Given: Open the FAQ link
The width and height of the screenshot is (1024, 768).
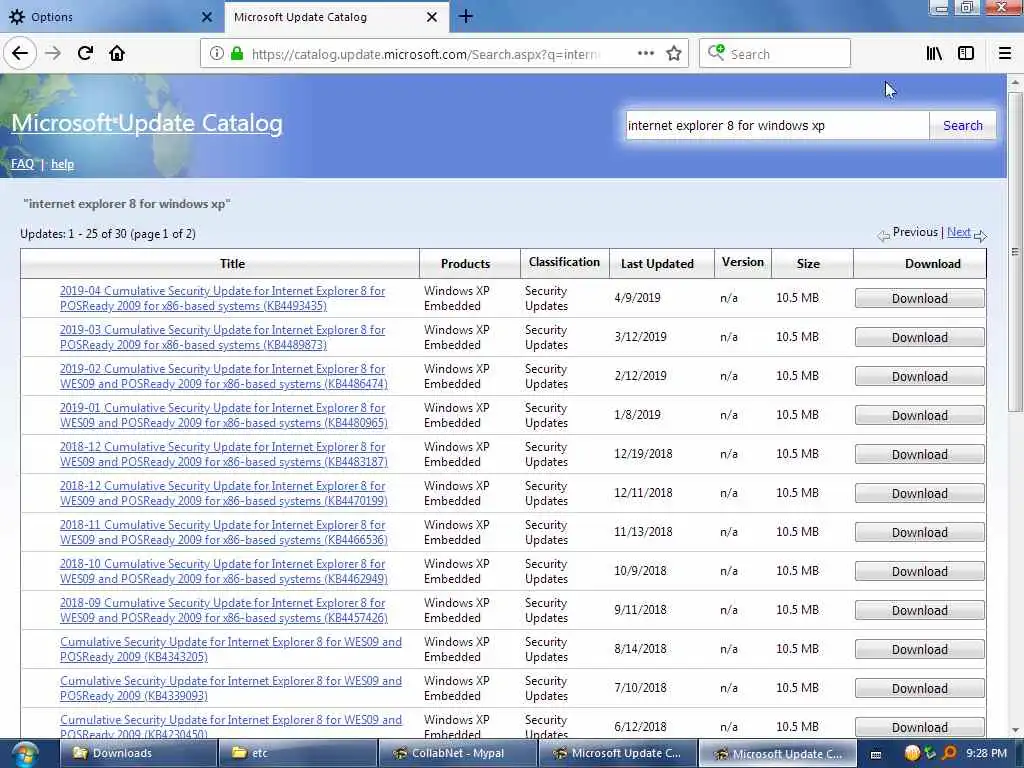Looking at the screenshot, I should (x=22, y=164).
